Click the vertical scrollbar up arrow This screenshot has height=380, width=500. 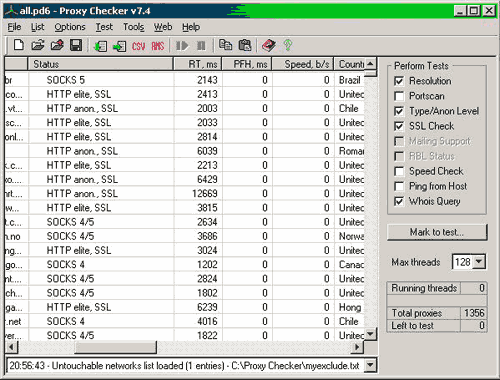click(370, 64)
